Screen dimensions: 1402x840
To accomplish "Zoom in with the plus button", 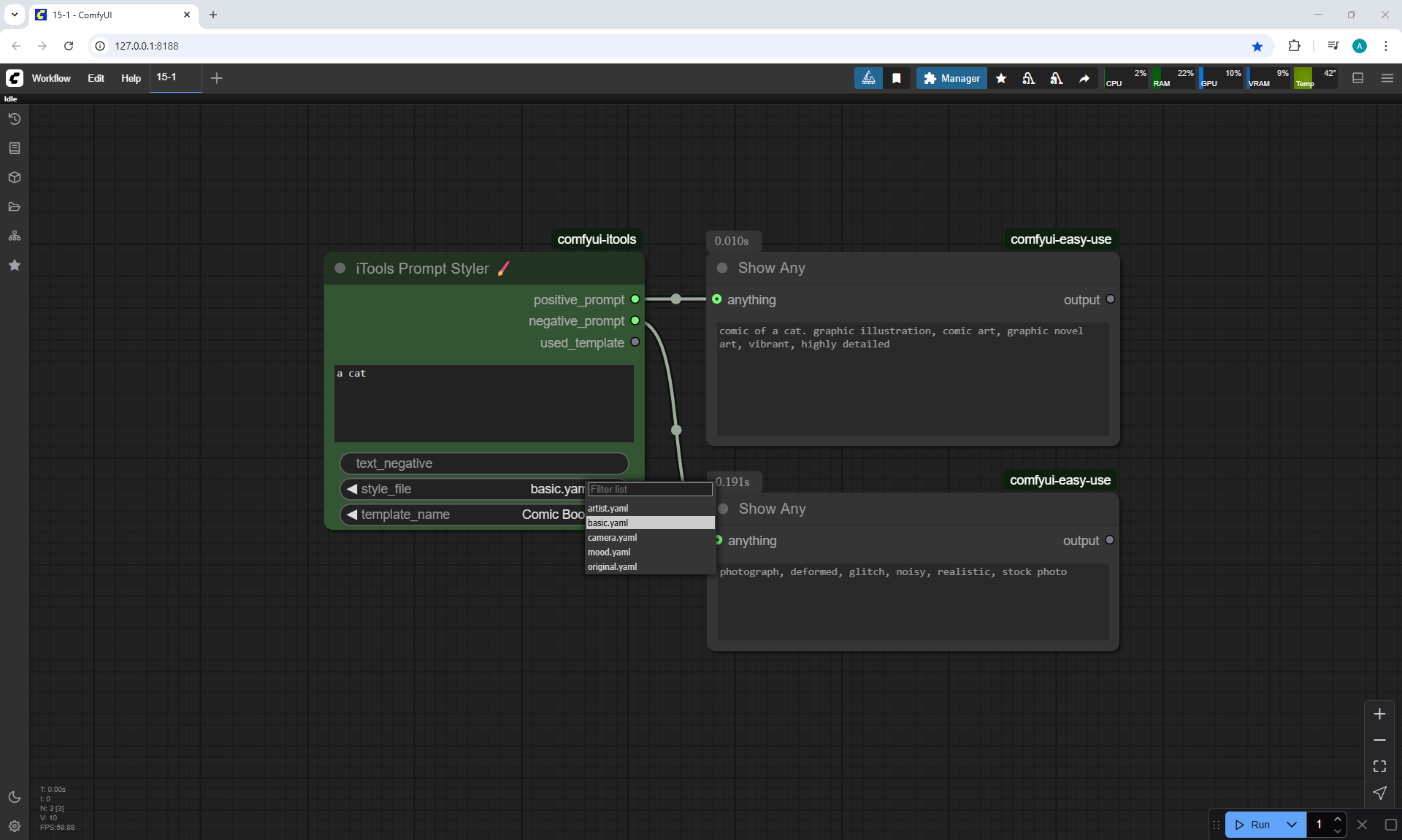I will pyautogui.click(x=1379, y=714).
